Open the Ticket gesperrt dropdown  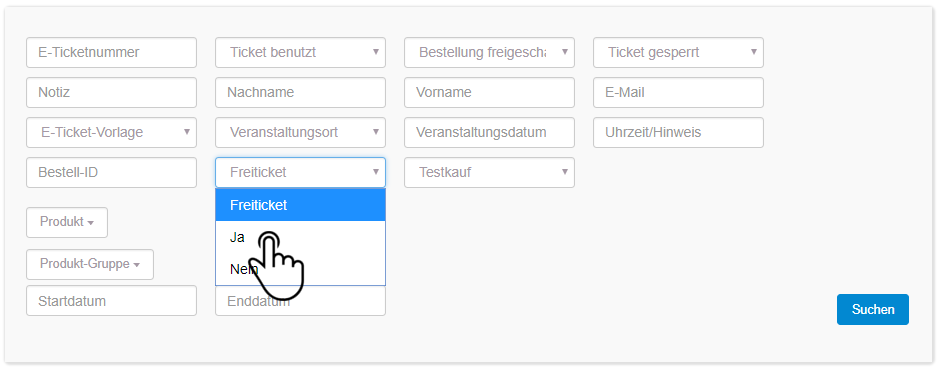(678, 53)
